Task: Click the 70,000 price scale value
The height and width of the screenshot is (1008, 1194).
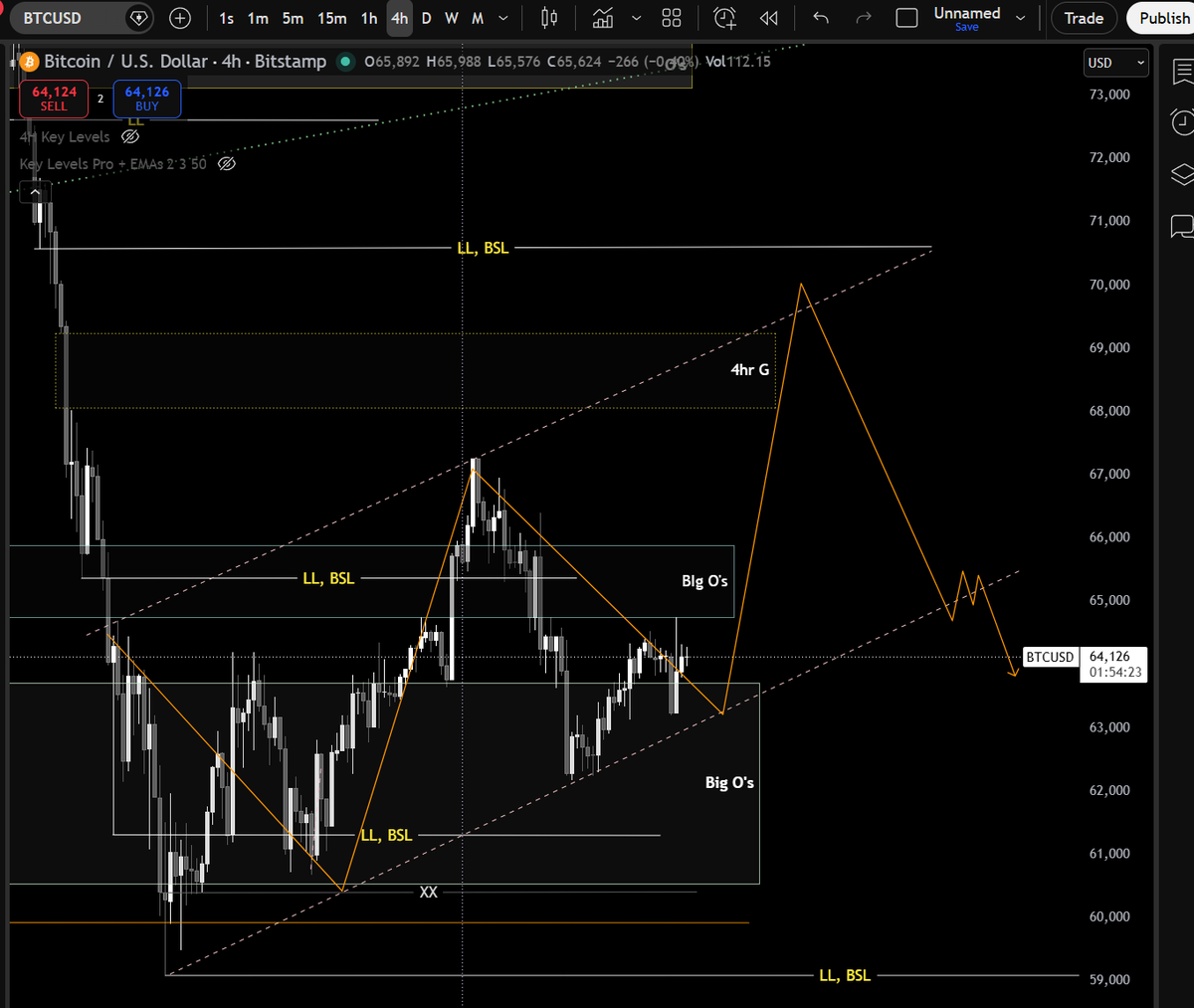Action: [x=1109, y=285]
